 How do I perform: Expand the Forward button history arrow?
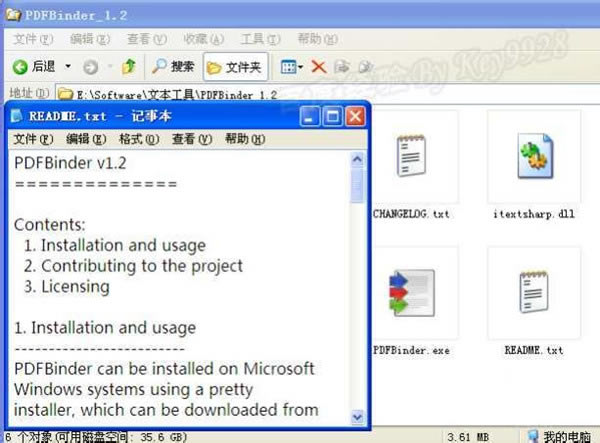(x=108, y=67)
